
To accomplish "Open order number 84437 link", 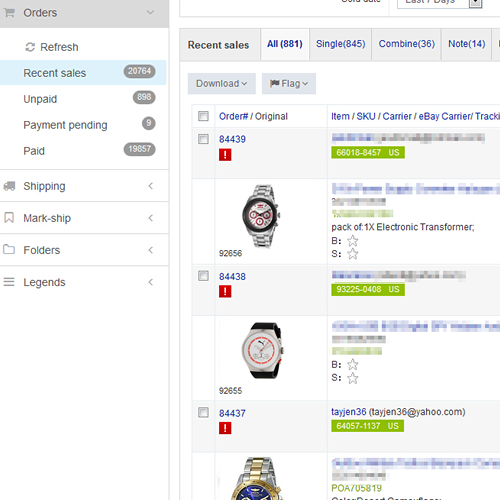I will (x=232, y=413).
